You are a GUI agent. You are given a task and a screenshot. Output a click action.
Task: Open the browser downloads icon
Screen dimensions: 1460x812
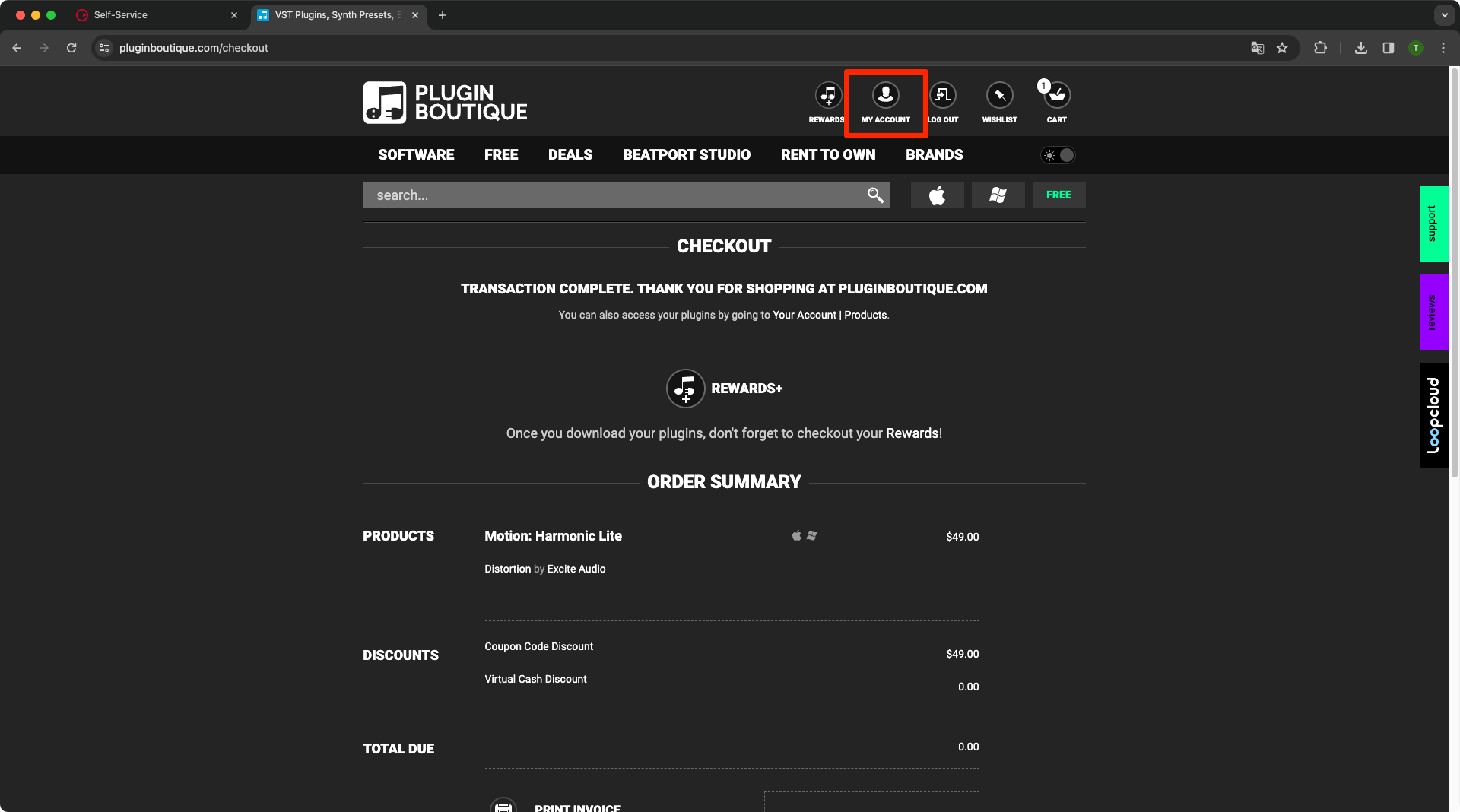(x=1361, y=48)
